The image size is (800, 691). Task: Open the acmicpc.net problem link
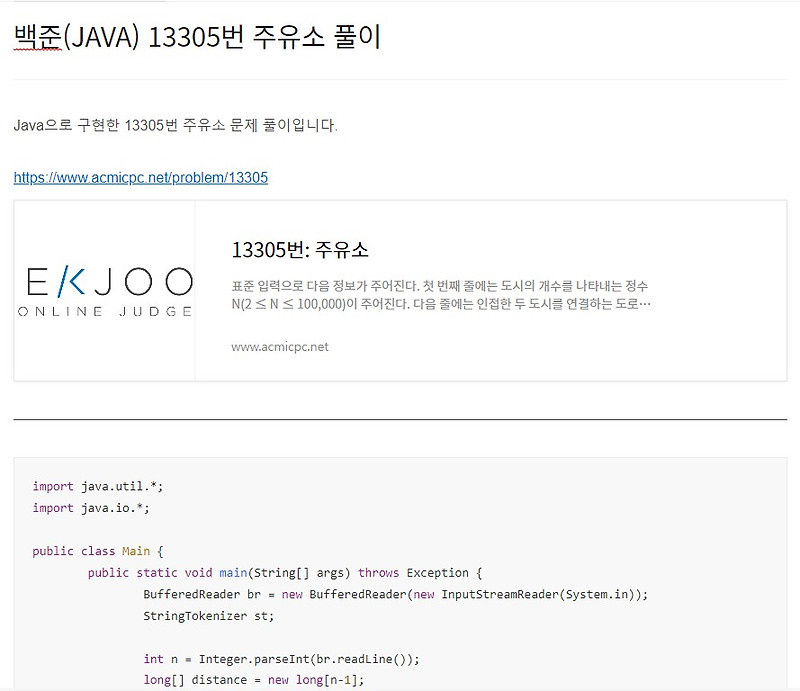tap(140, 178)
